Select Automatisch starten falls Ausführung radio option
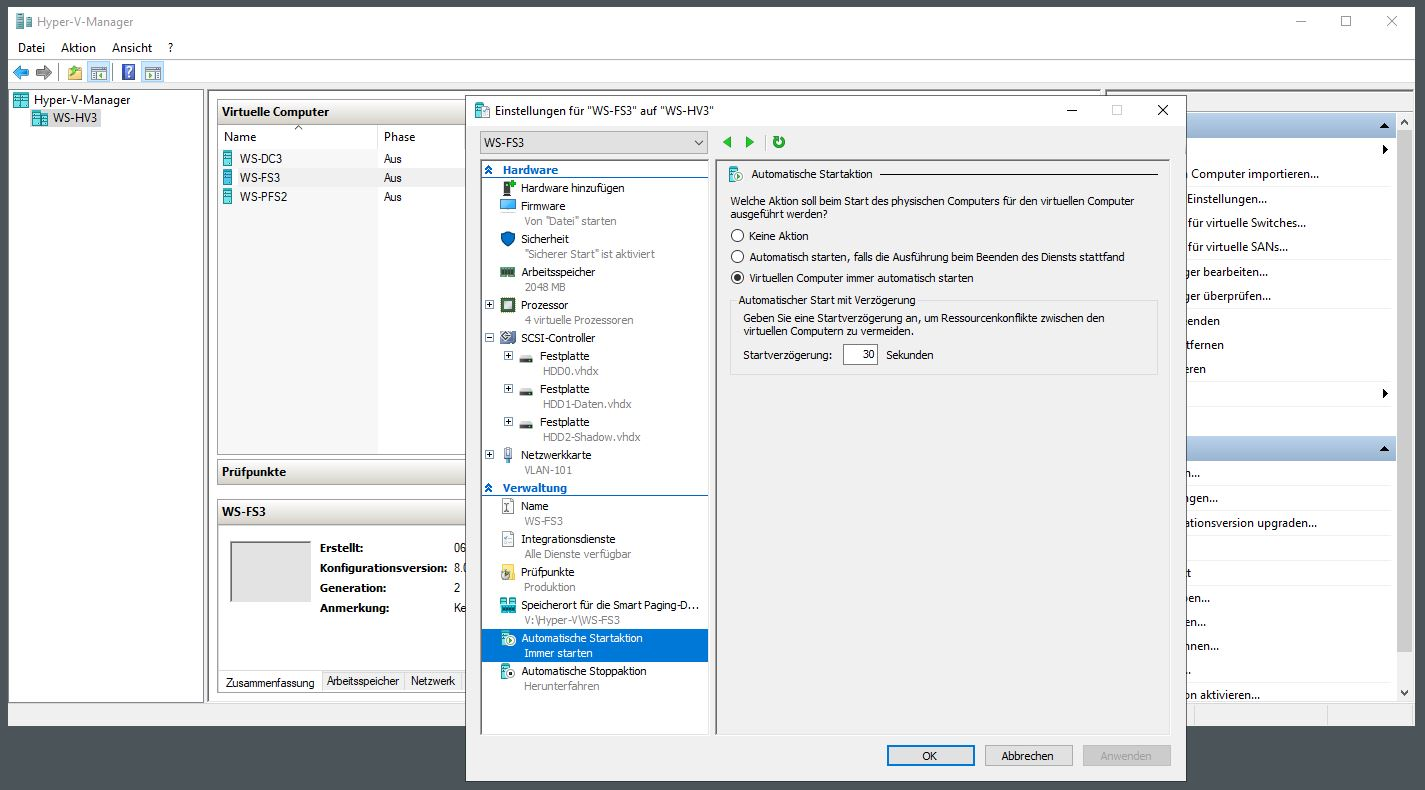Image resolution: width=1425 pixels, height=790 pixels. click(738, 257)
